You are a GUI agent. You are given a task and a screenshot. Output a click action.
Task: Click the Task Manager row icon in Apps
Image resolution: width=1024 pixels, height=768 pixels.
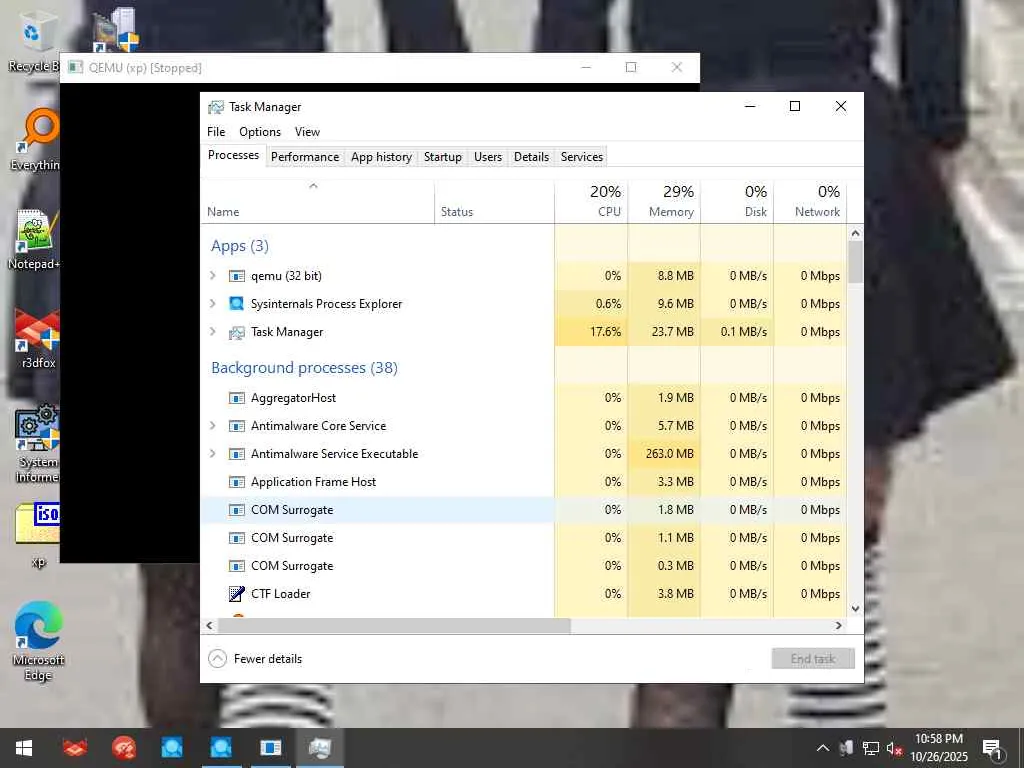(236, 332)
